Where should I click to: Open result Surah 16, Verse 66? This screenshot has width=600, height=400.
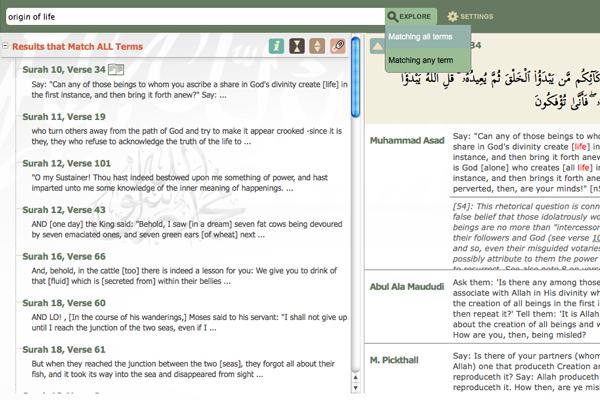(64, 256)
